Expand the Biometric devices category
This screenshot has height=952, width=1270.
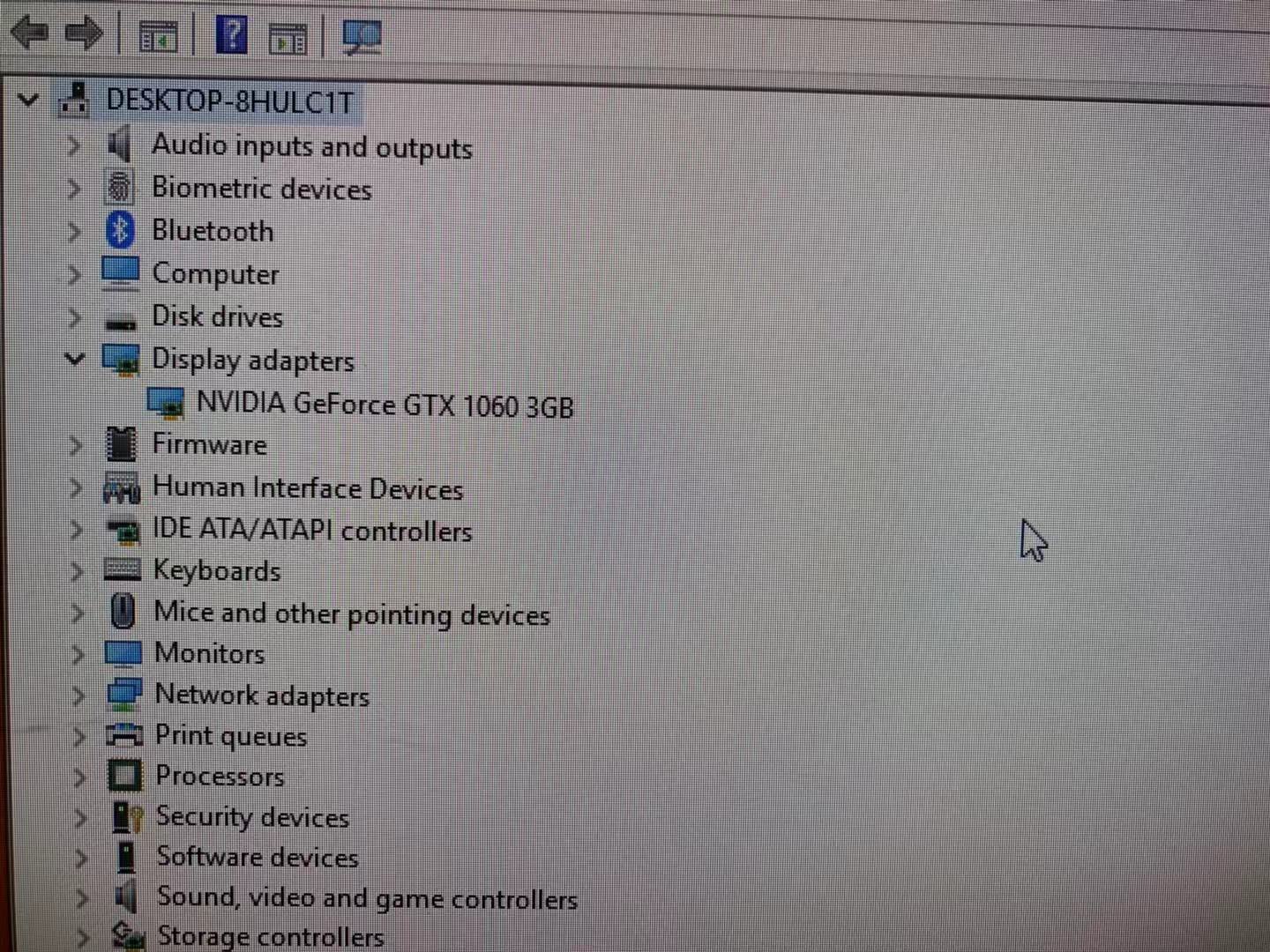point(74,188)
